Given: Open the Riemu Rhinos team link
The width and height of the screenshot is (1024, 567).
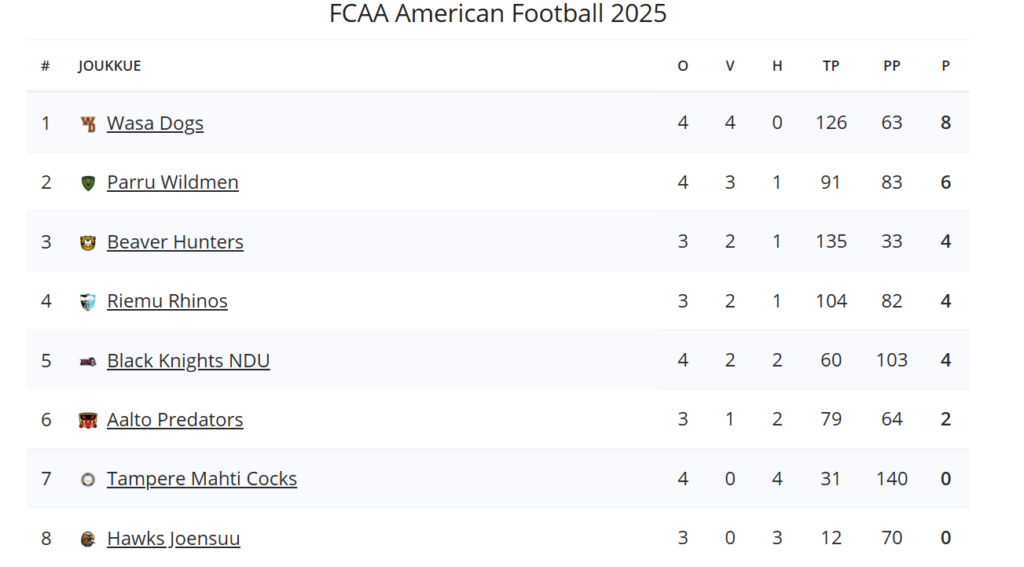Looking at the screenshot, I should (167, 301).
